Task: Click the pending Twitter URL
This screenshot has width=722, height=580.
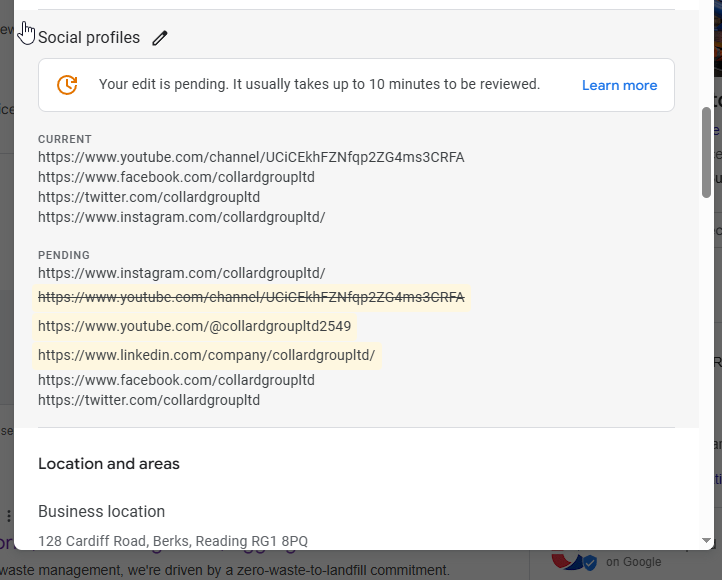Action: coord(149,400)
